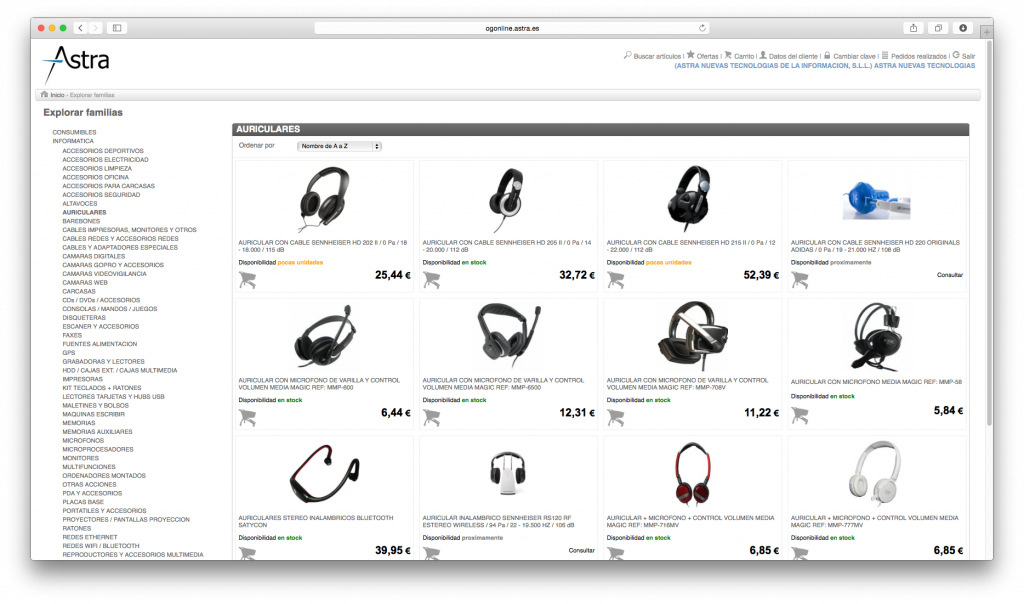Select the INFORMATICA family
This screenshot has width=1024, height=604.
pos(73,141)
